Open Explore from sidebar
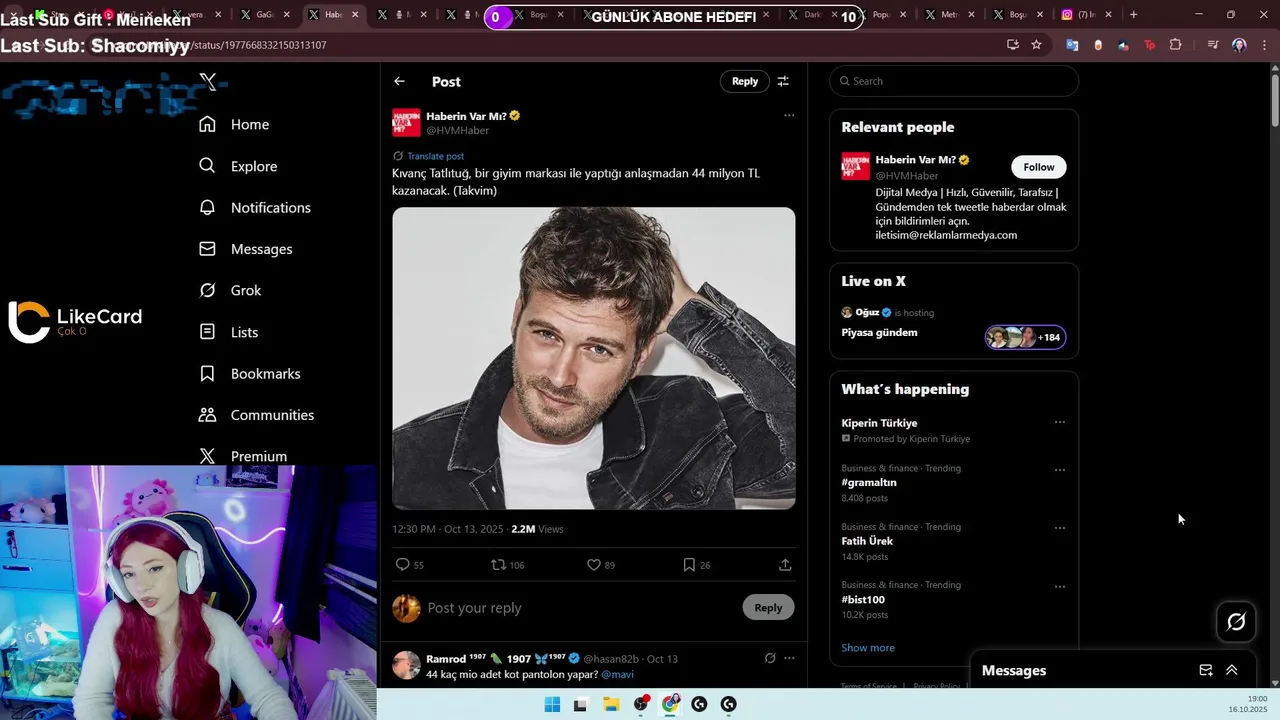 [238, 166]
